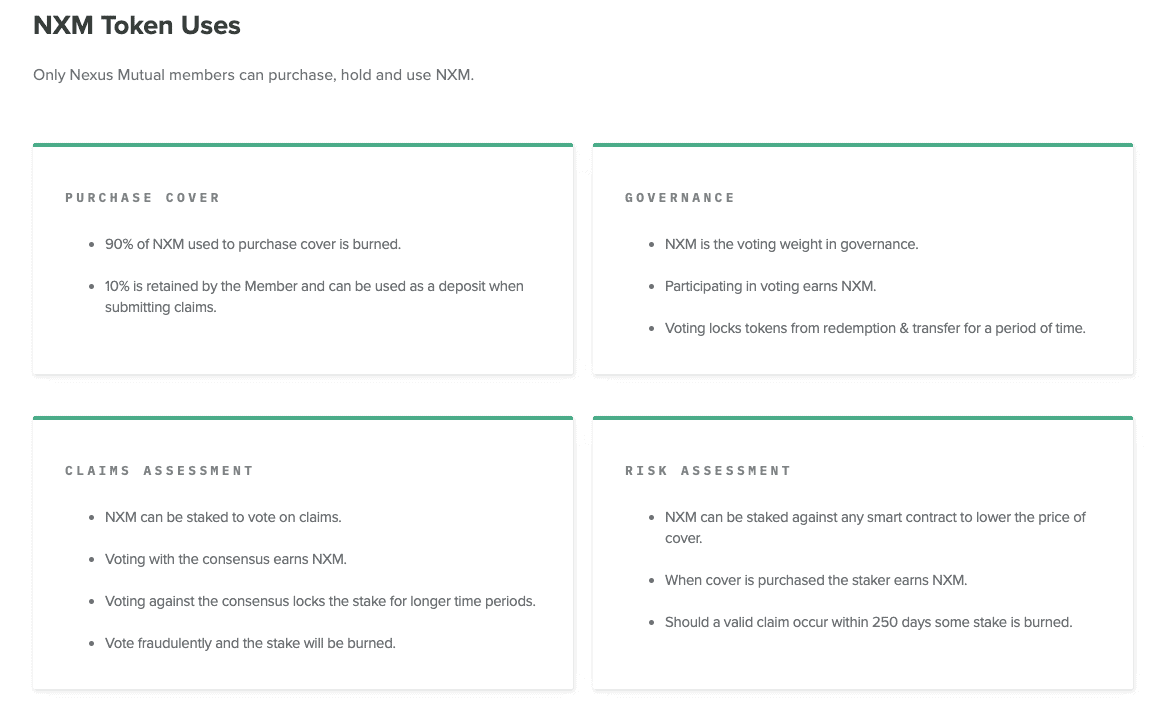Click 'When cover is purchased' bullet

(816, 580)
